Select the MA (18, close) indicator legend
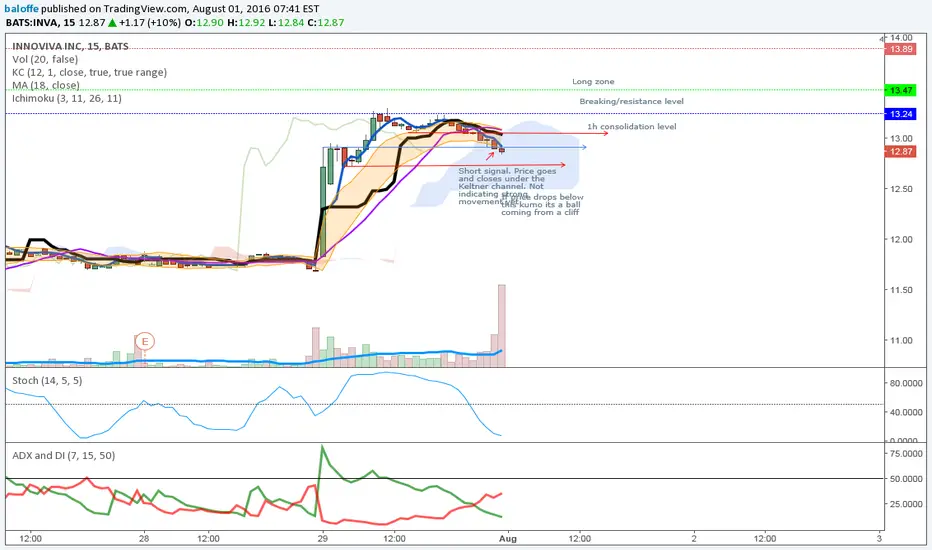932x550 pixels. click(x=46, y=86)
